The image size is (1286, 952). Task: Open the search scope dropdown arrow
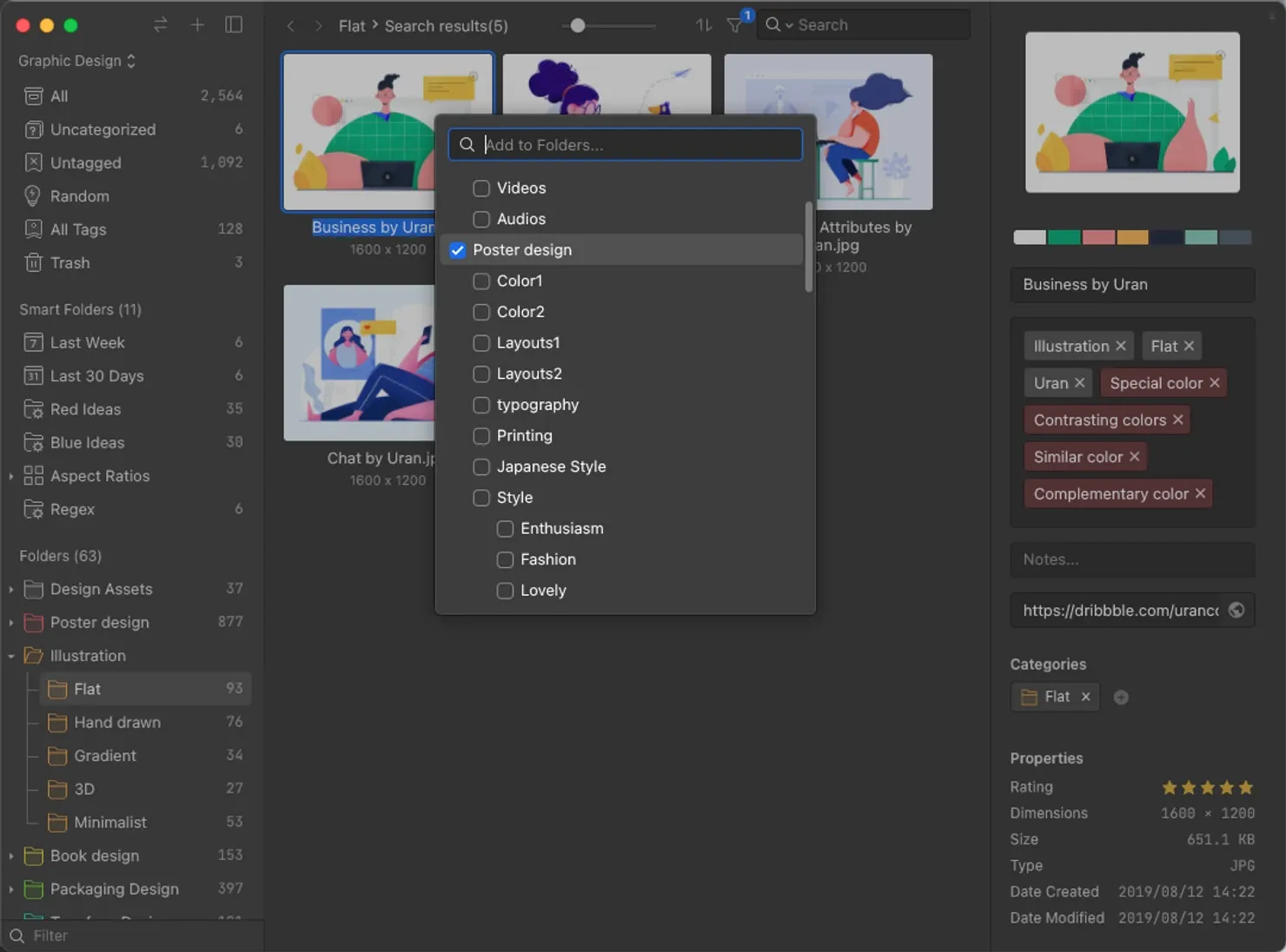(789, 25)
